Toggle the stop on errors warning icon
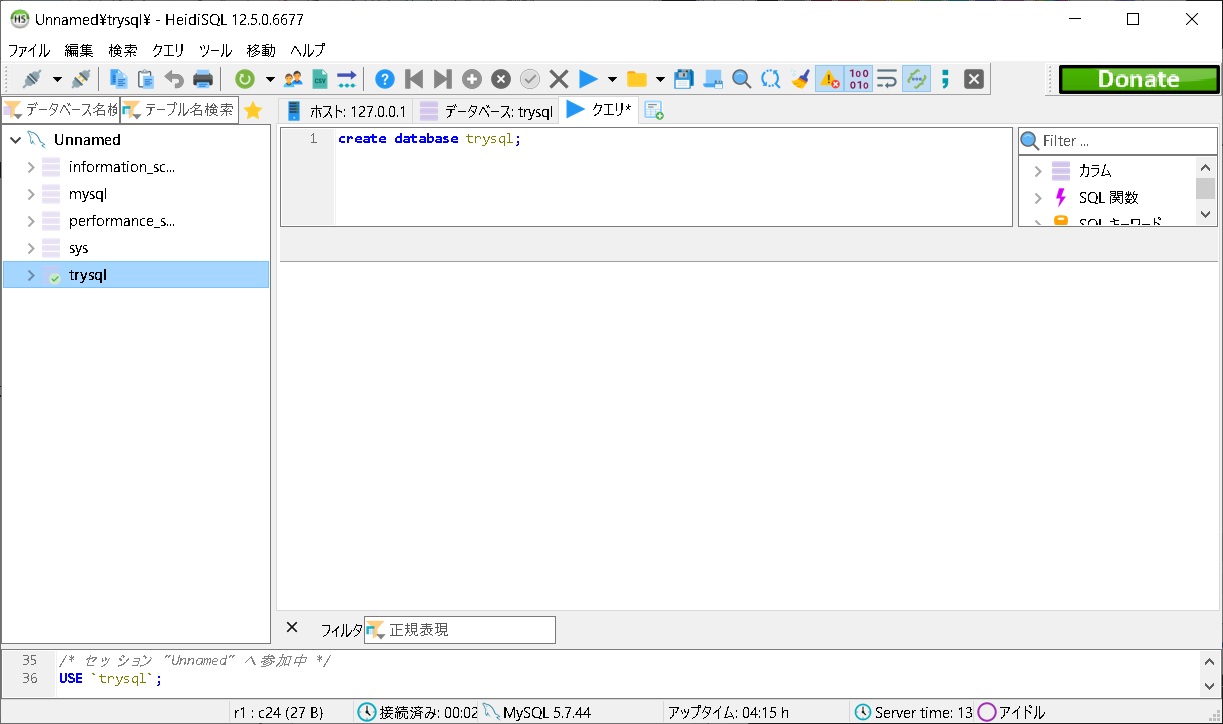The height and width of the screenshot is (724, 1223). pos(829,79)
